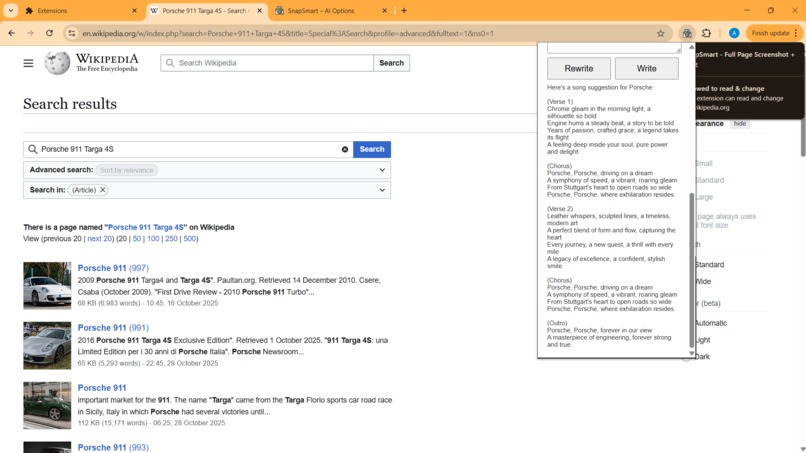Click the header Search button
The image size is (806, 453).
point(391,63)
